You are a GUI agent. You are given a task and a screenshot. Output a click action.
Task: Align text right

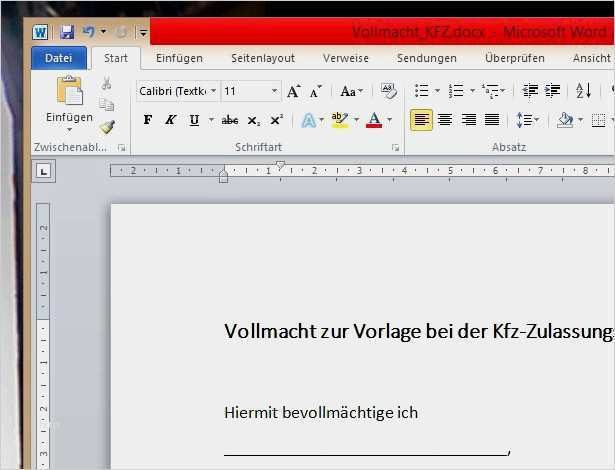469,120
